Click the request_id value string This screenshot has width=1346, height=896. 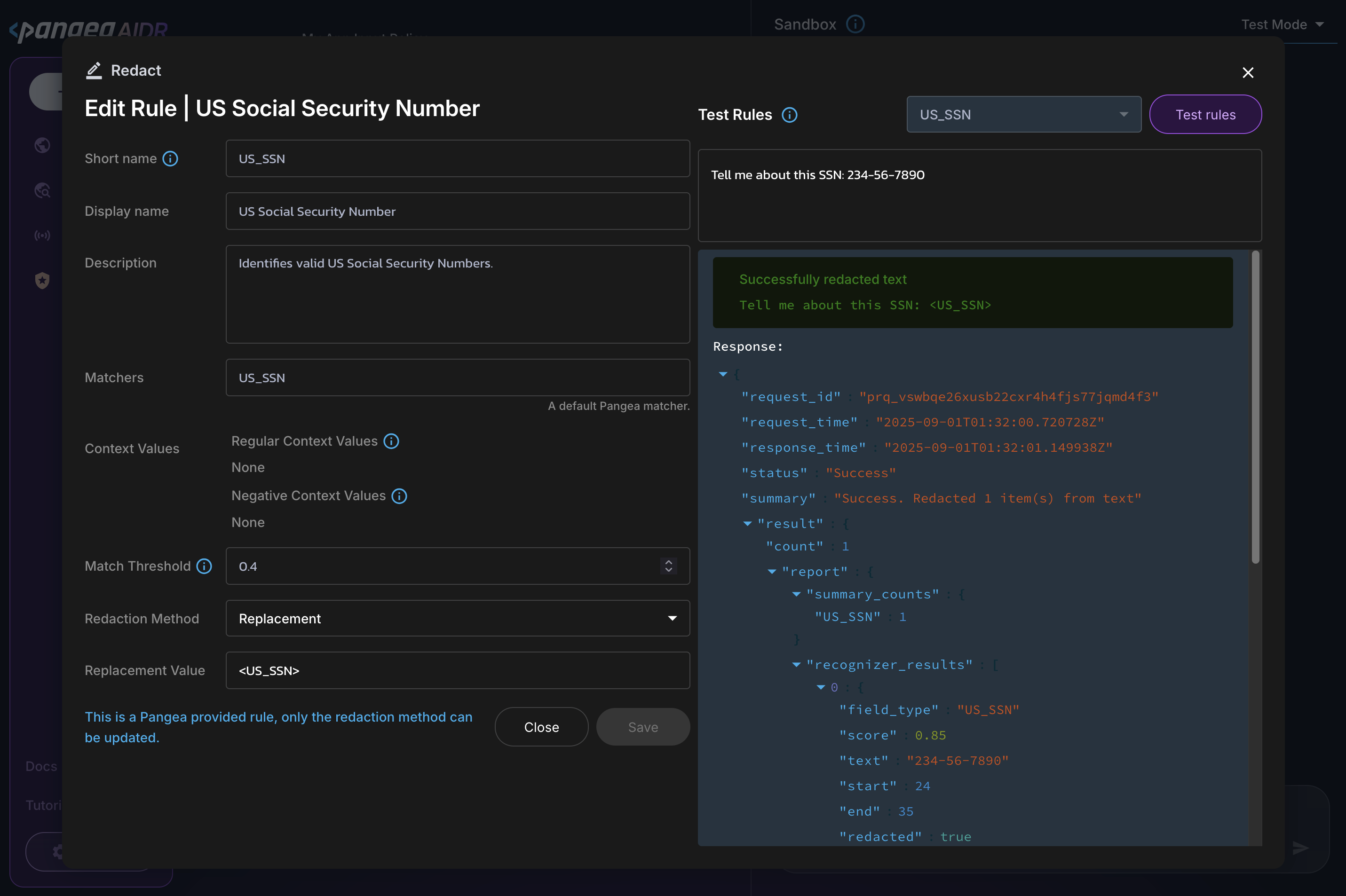pyautogui.click(x=1008, y=397)
